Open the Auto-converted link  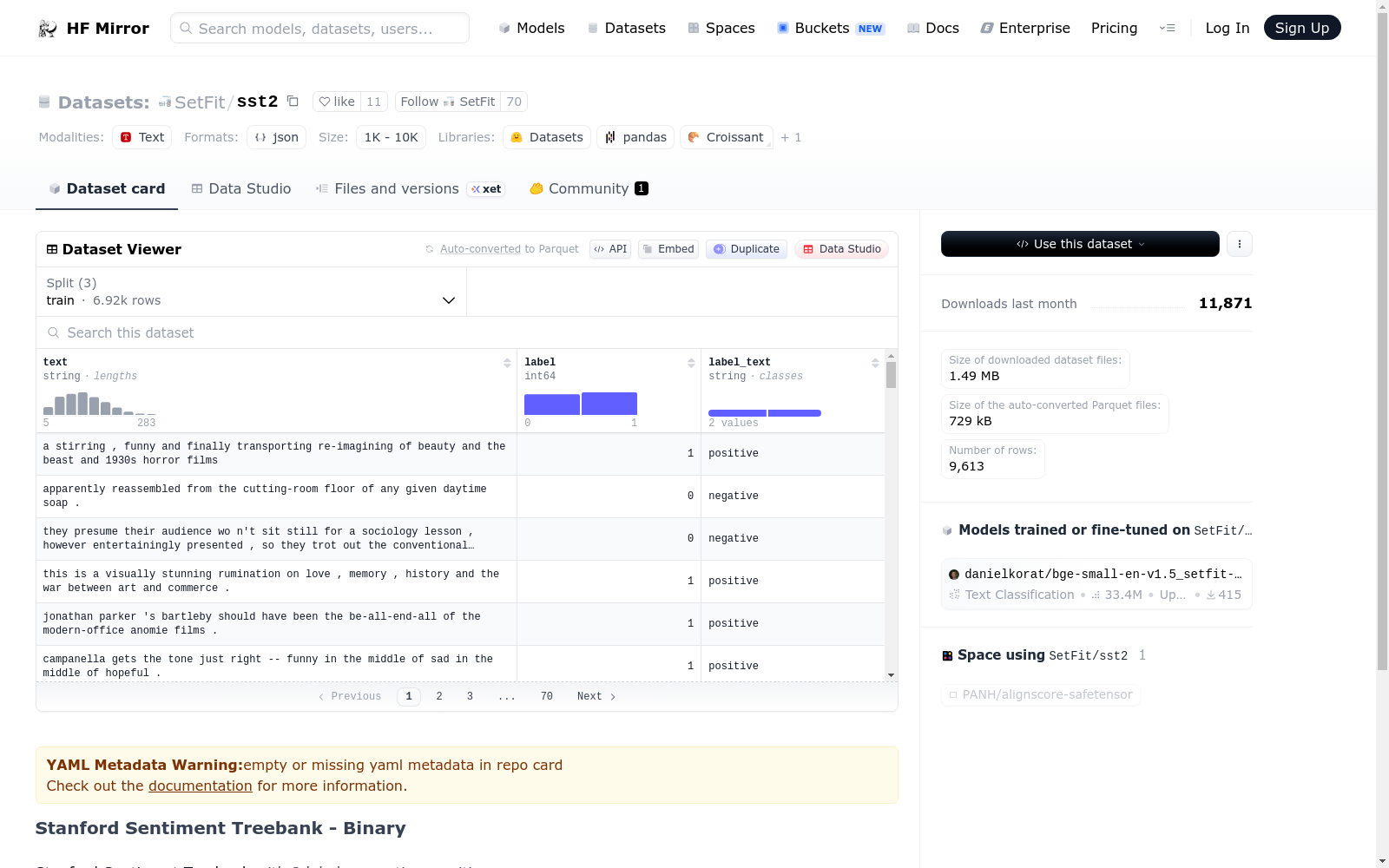480,249
